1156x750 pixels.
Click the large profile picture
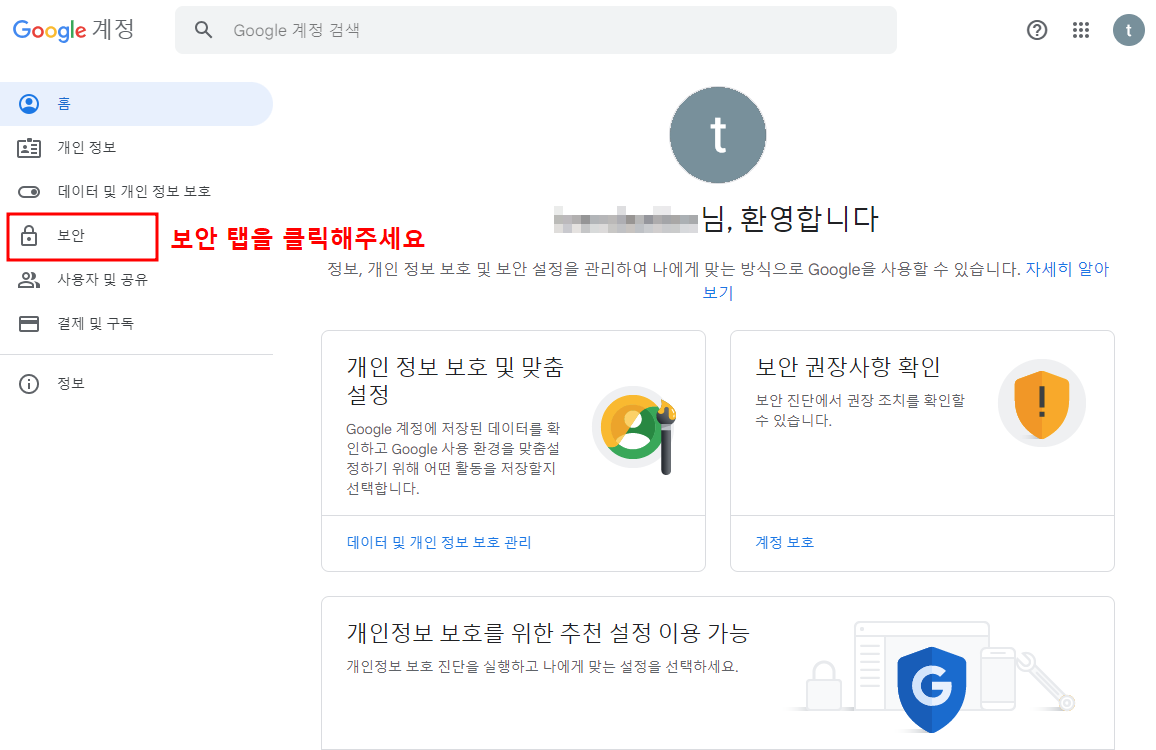click(x=717, y=135)
